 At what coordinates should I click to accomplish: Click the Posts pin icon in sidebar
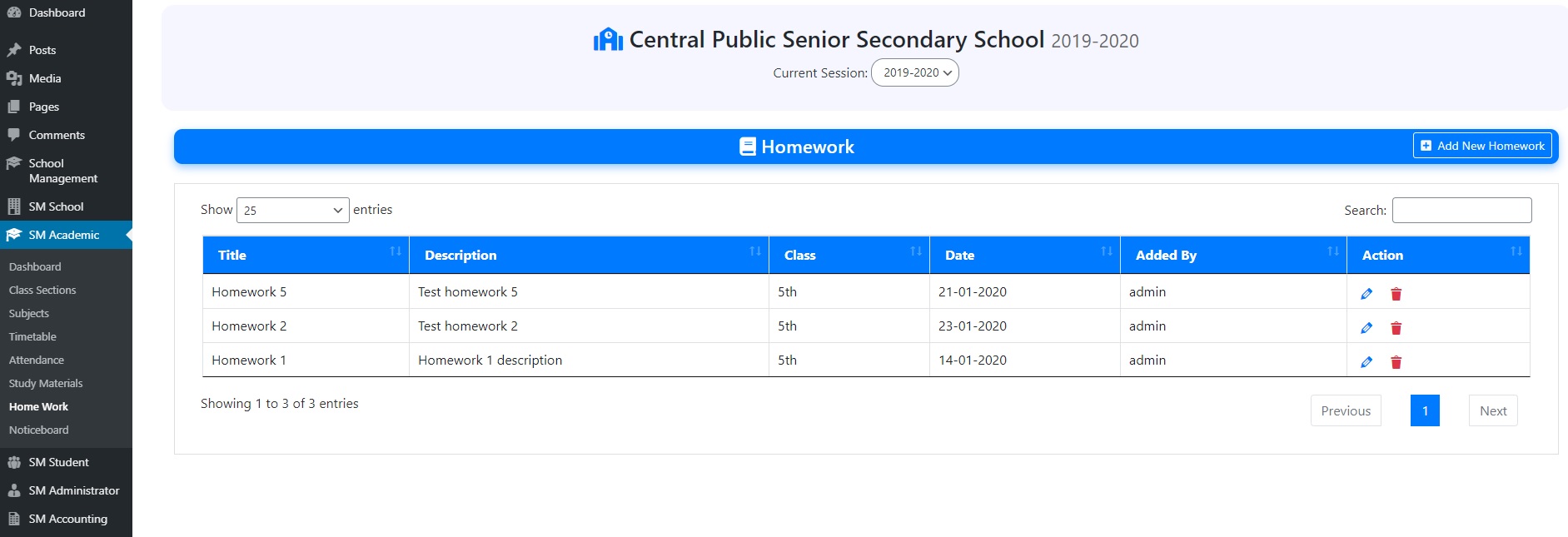(14, 50)
